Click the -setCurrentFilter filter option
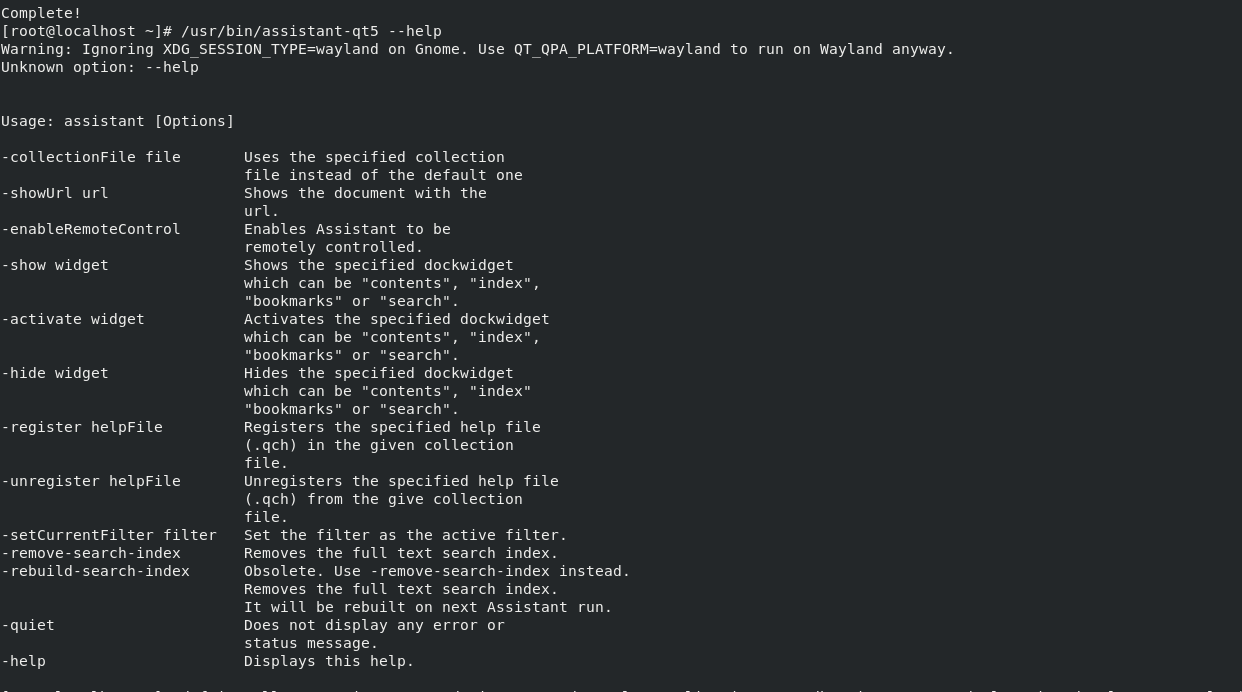 pyautogui.click(x=109, y=535)
